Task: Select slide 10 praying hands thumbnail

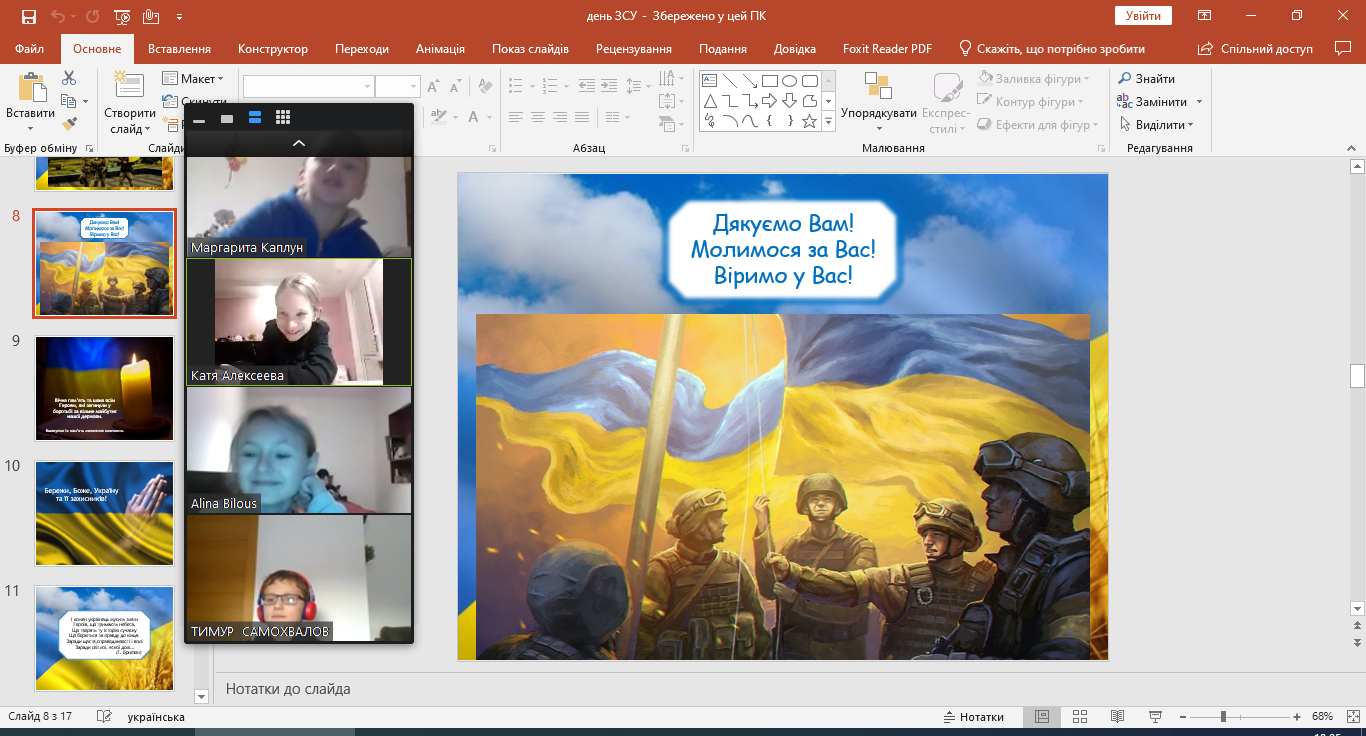Action: click(x=105, y=513)
